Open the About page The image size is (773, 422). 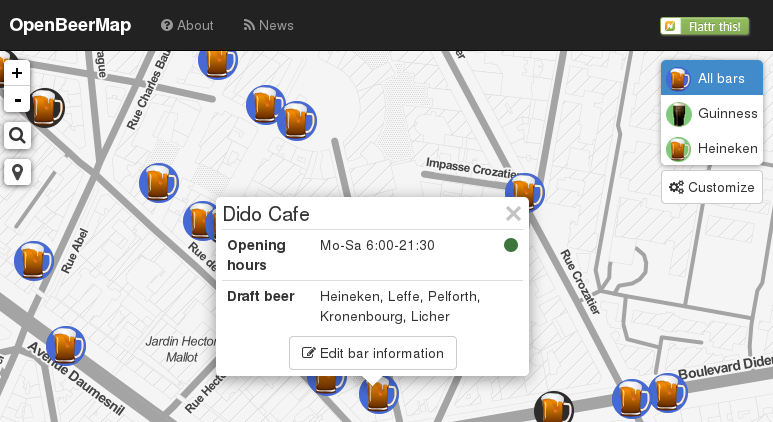coord(187,25)
